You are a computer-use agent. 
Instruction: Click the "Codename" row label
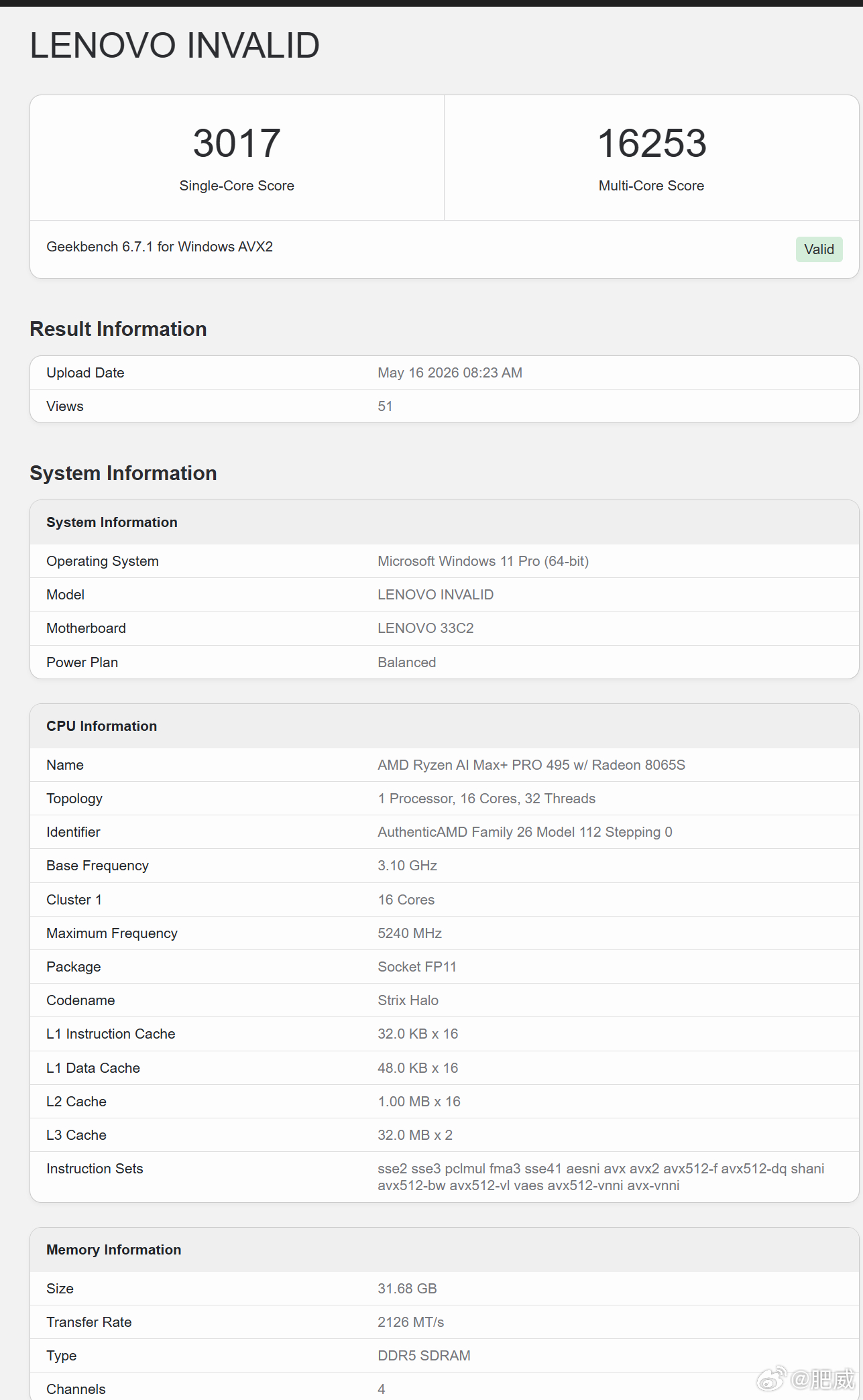(80, 1000)
